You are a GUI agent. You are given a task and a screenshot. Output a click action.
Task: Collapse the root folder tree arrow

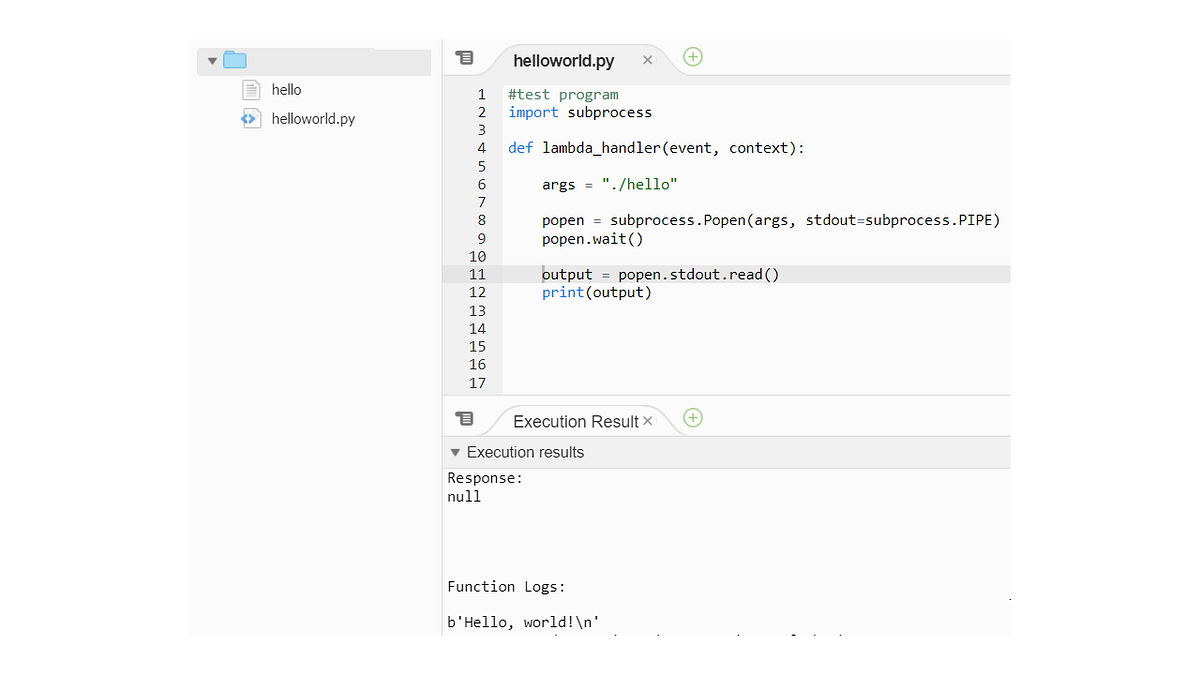[x=212, y=61]
